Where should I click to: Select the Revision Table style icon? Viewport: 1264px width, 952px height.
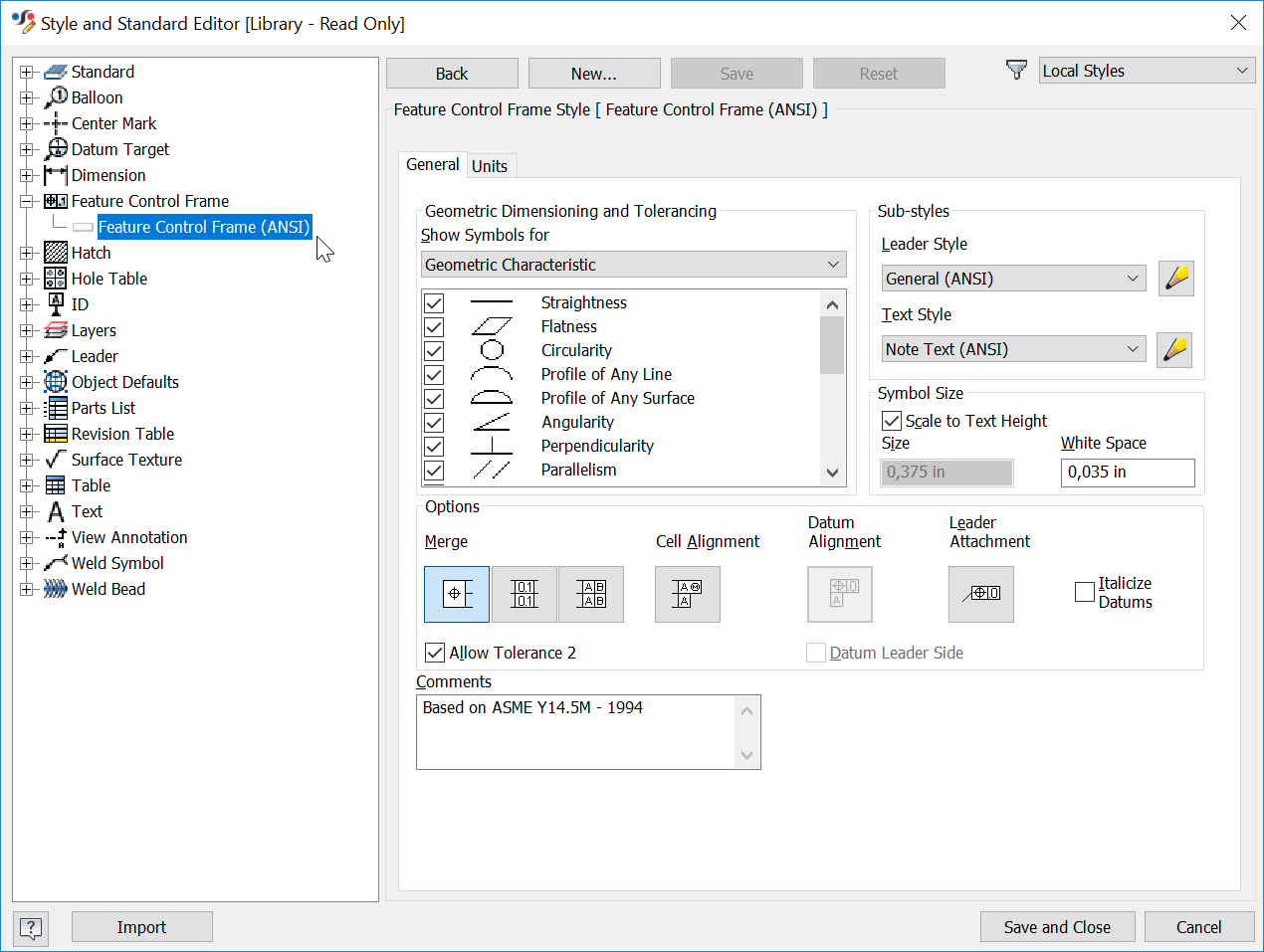55,434
